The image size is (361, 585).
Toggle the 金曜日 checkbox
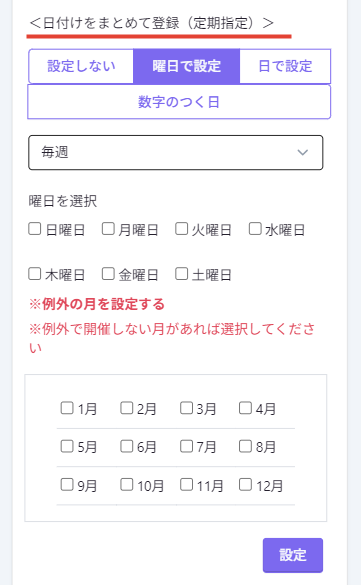point(108,274)
